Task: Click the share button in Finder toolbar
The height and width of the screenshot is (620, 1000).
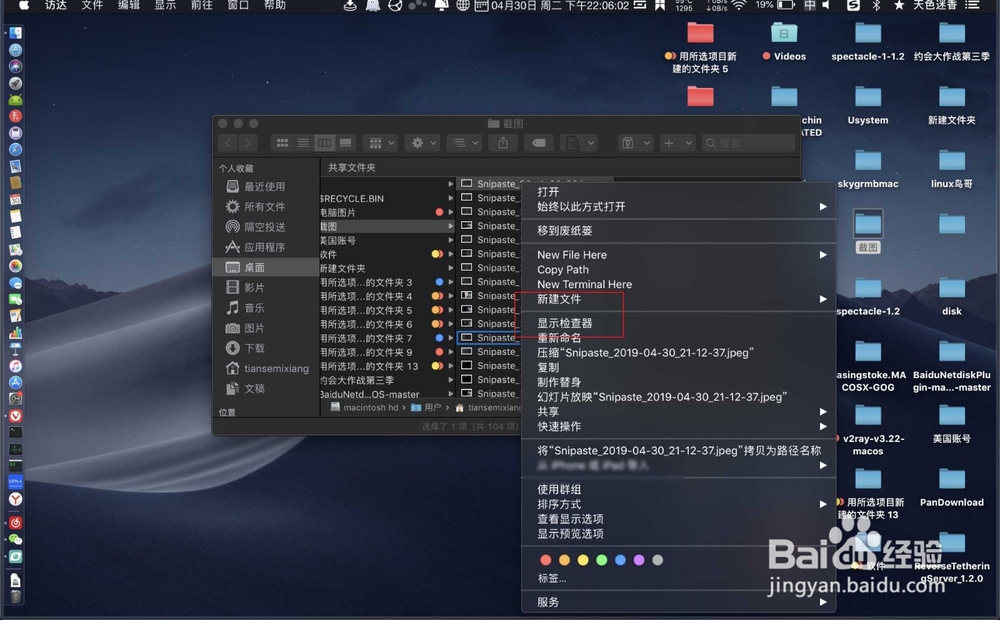Action: click(x=503, y=143)
